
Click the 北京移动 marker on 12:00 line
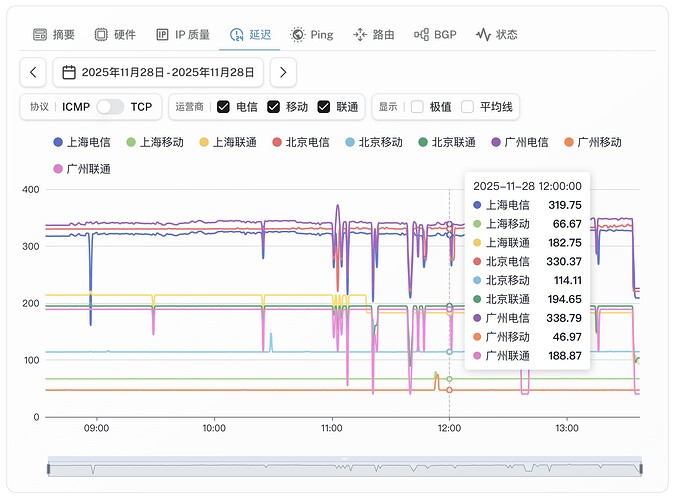[x=449, y=352]
